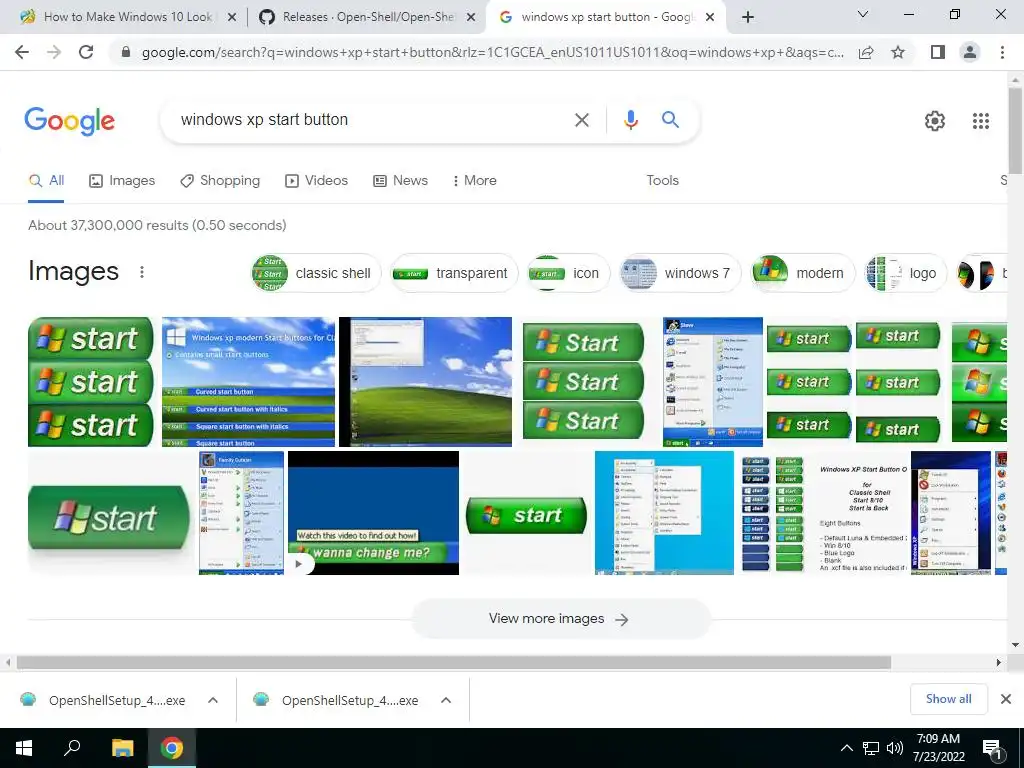Image resolution: width=1024 pixels, height=768 pixels.
Task: Open Windows taskbar search
Action: coord(72,748)
